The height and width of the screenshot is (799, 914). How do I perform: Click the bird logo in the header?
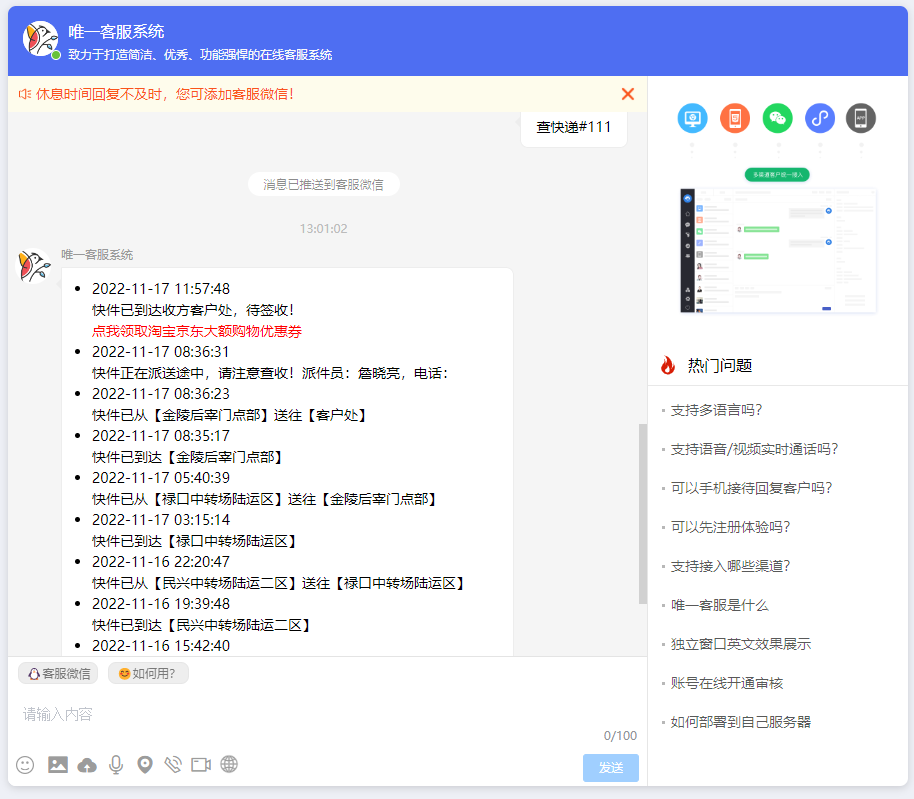[40, 40]
